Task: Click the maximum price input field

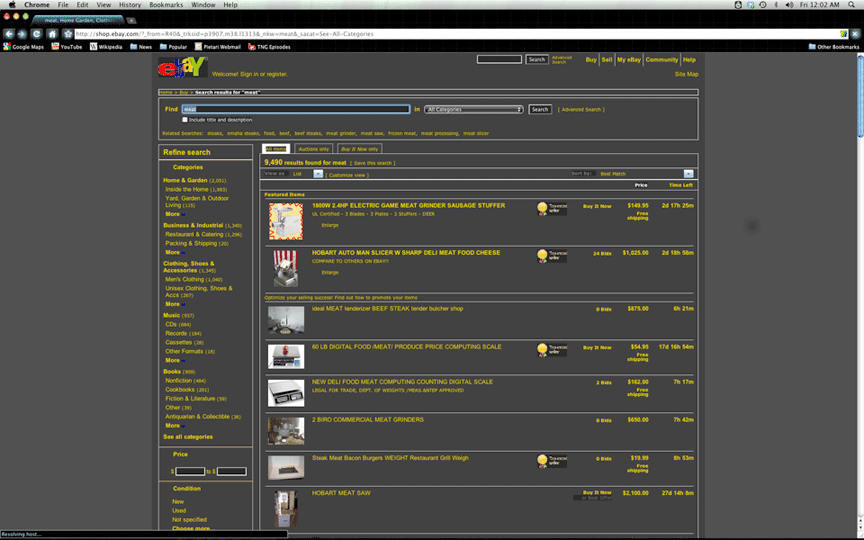Action: (x=231, y=471)
